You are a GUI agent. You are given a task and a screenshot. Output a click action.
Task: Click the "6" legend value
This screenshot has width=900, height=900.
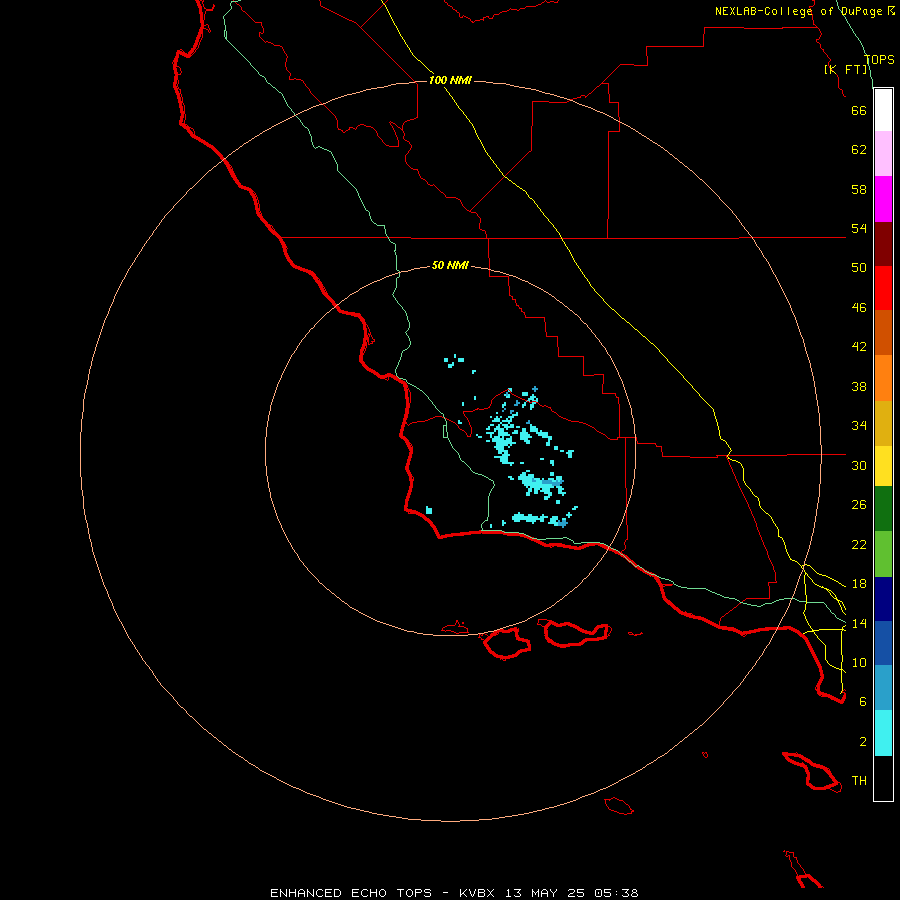pyautogui.click(x=863, y=702)
